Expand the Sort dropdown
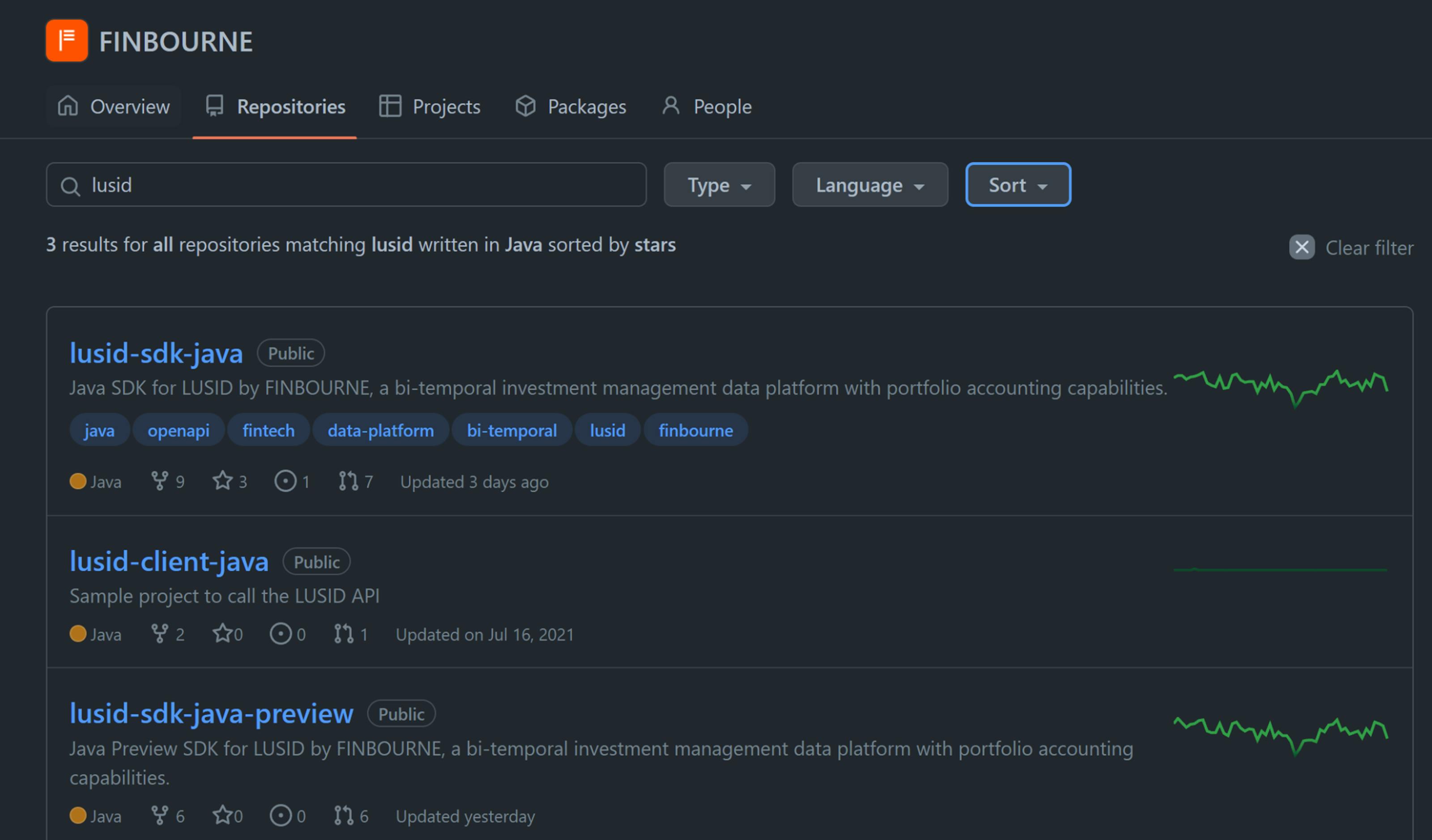This screenshot has width=1432, height=840. (x=1018, y=185)
